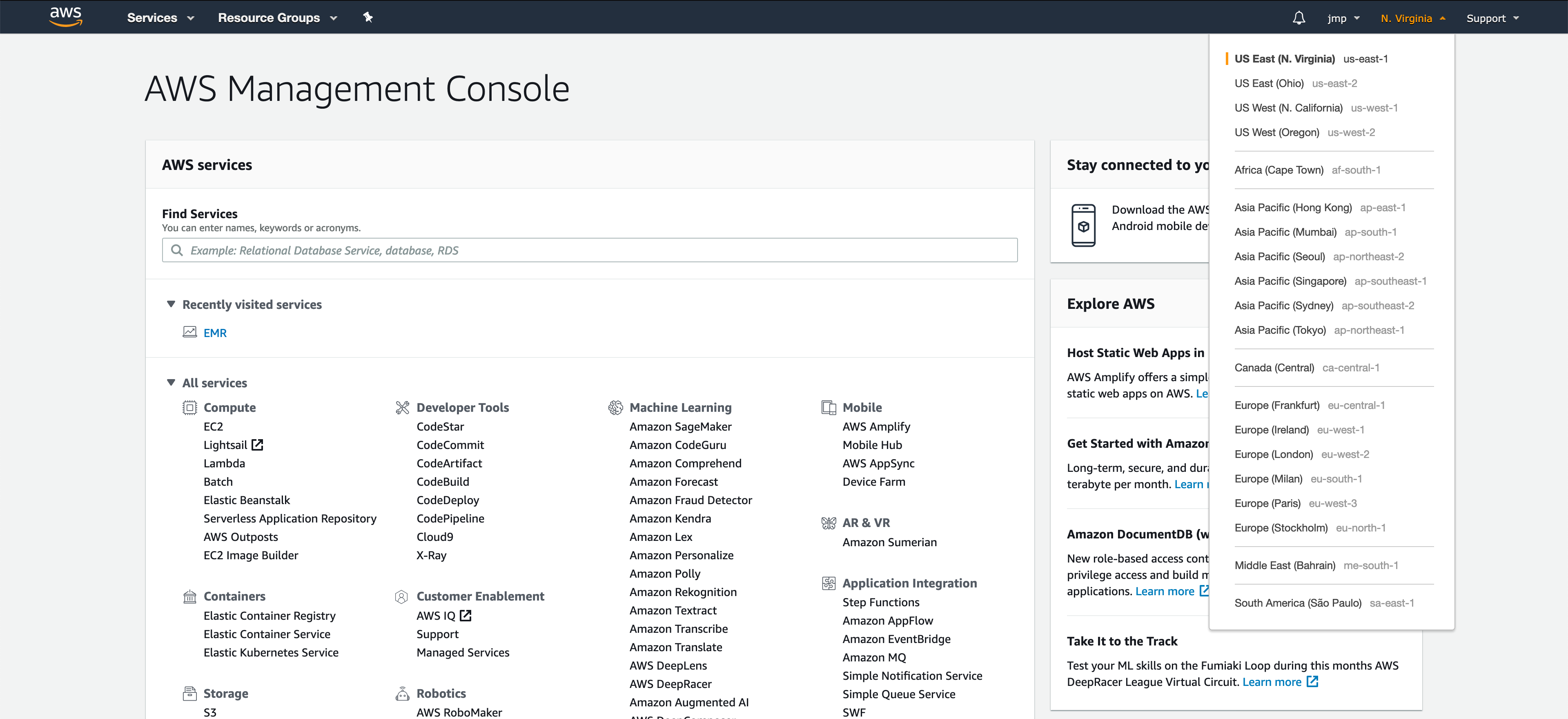1568x719 pixels.
Task: Click the Customer Enablement category icon
Action: (401, 596)
